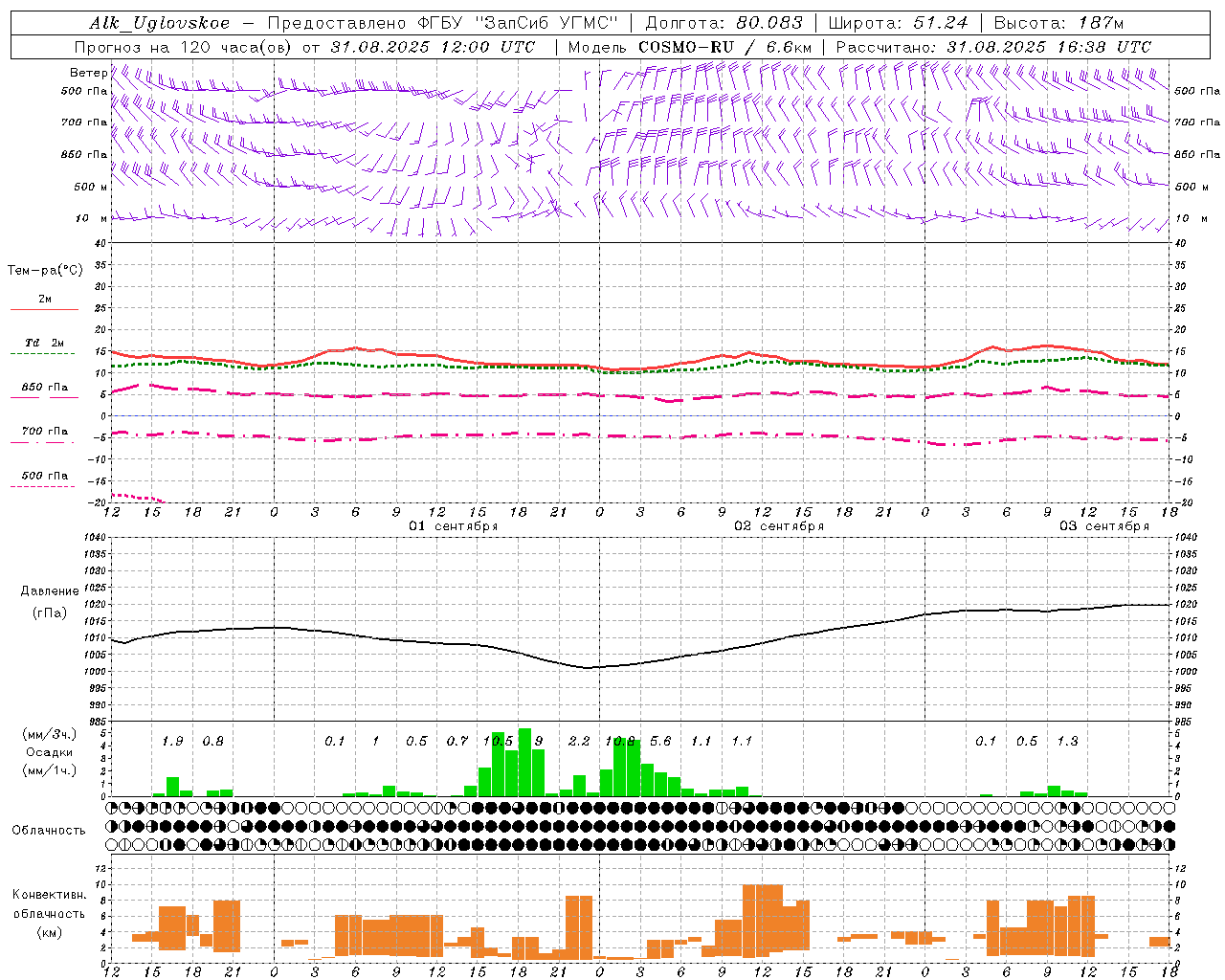This screenshot has width=1225, height=980.
Task: Click the 0.8 precipitation amount
Action: point(212,741)
